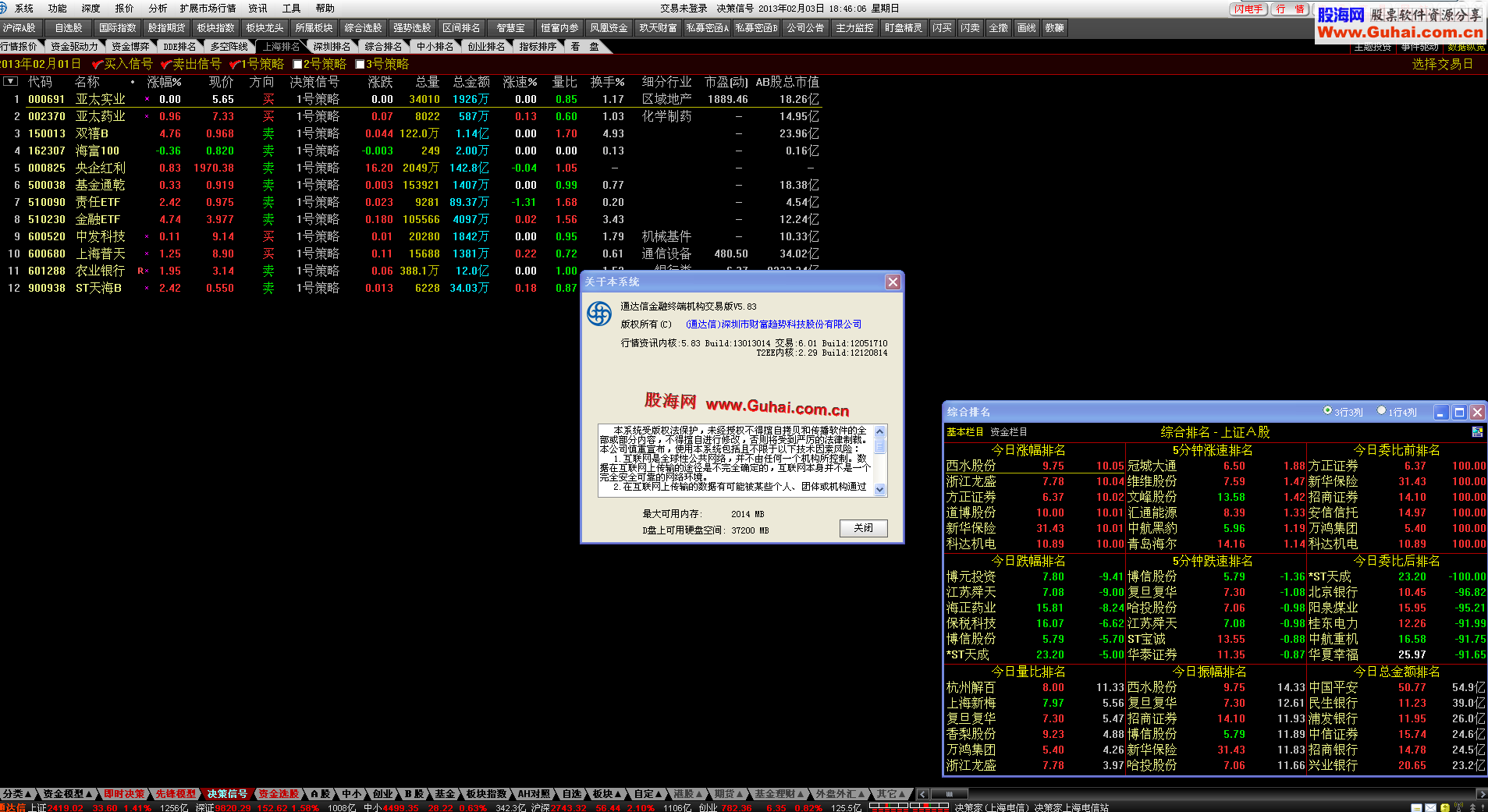The width and height of the screenshot is (1488, 812).
Task: Click the yellow status tray icon at bottom right
Action: click(1445, 807)
